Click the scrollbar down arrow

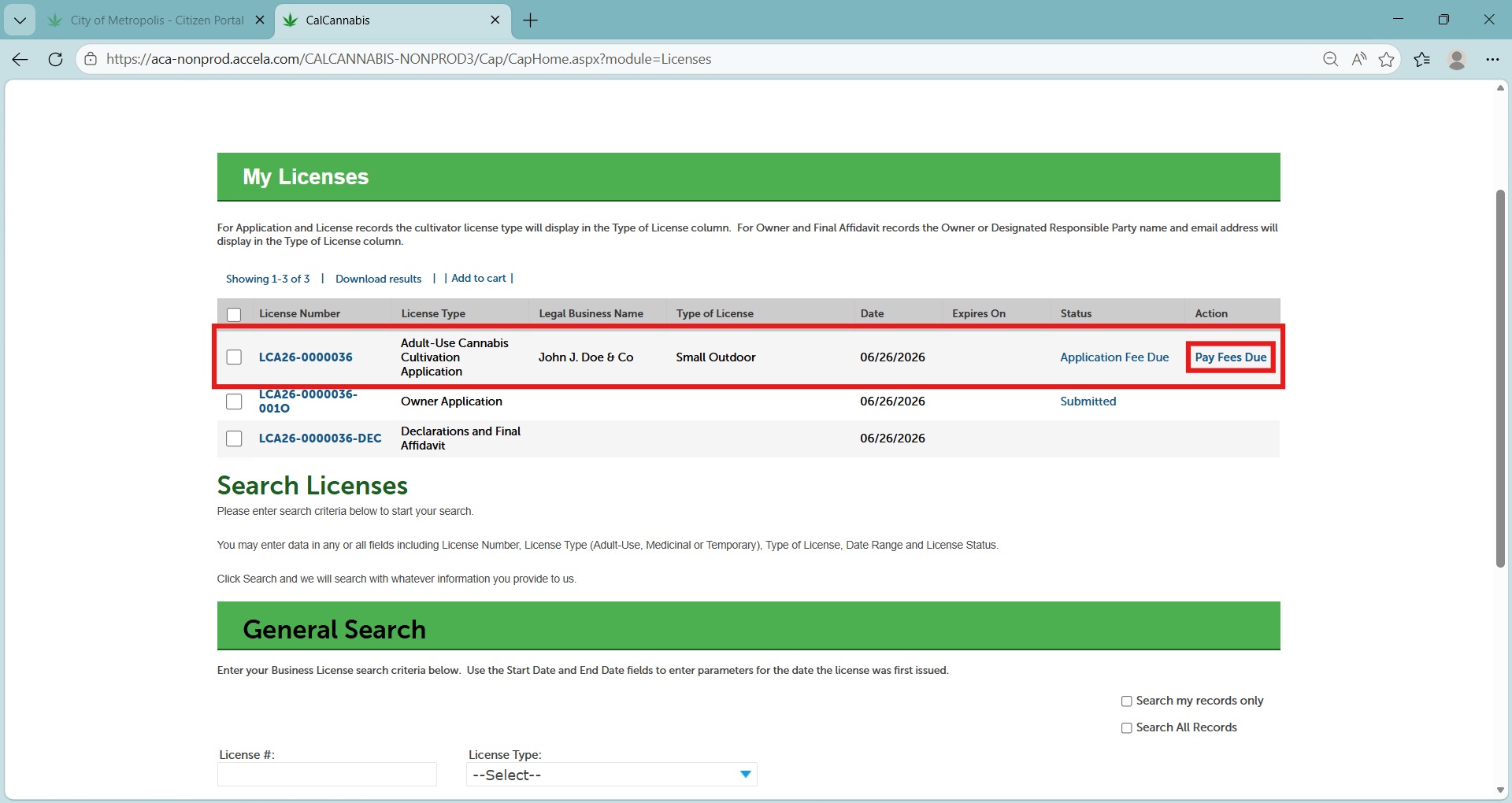(1500, 790)
